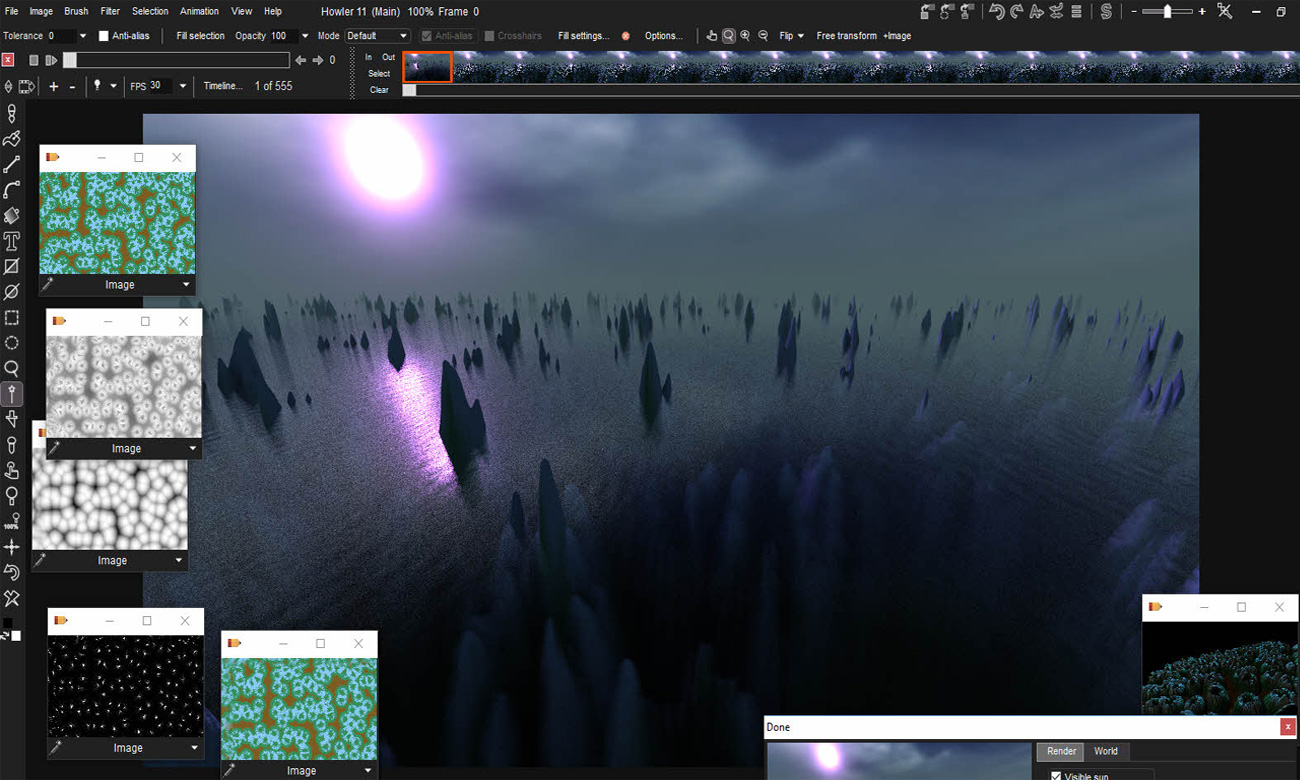This screenshot has width=1300, height=780.
Task: Open the Mode dropdown set to Default
Action: coord(377,36)
